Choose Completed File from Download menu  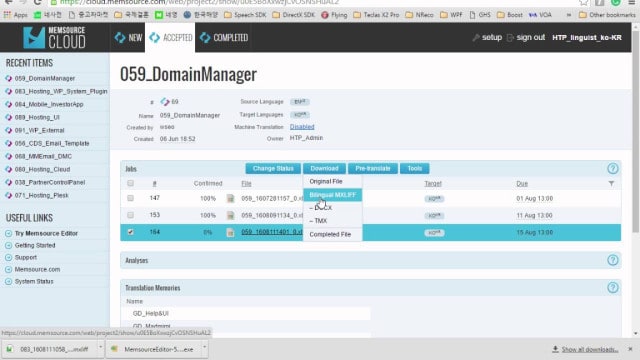click(332, 234)
